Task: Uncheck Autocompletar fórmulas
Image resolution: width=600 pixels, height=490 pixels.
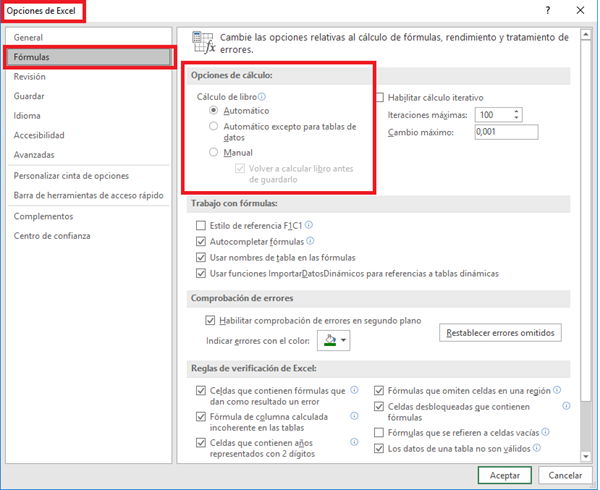Action: pyautogui.click(x=201, y=241)
